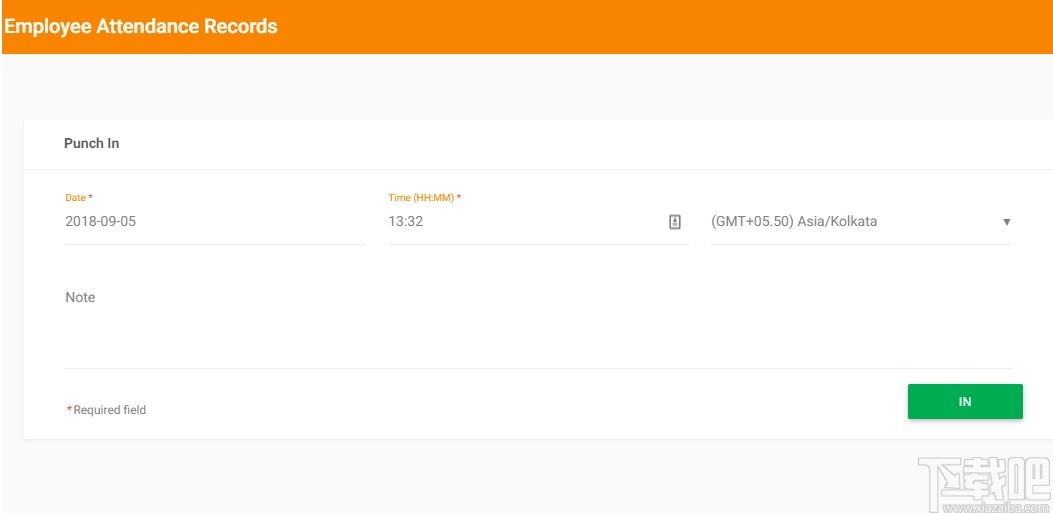Open the Asia/Kolkata timezone dropdown
The width and height of the screenshot is (1053, 513).
[861, 222]
